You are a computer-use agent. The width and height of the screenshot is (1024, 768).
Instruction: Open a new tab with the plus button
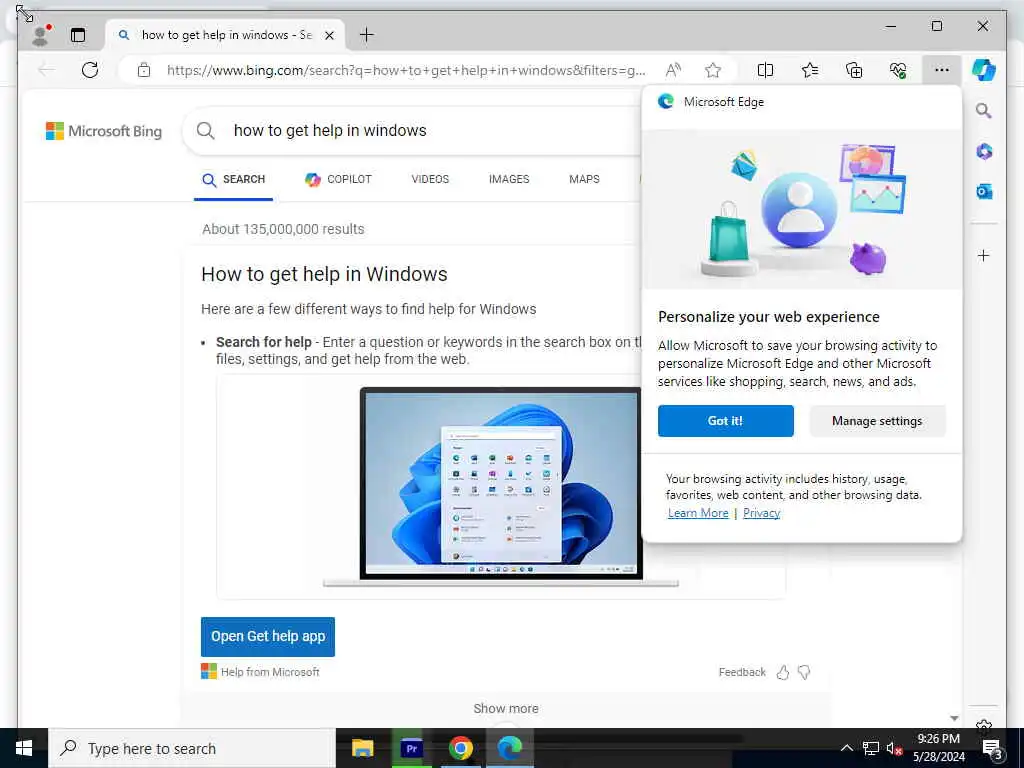367,35
